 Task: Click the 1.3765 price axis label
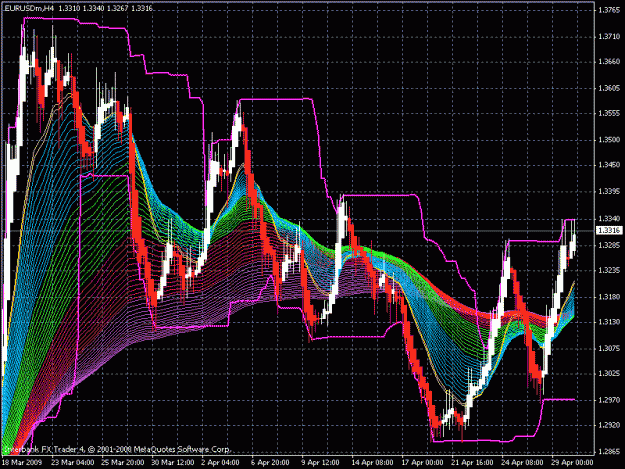point(609,10)
